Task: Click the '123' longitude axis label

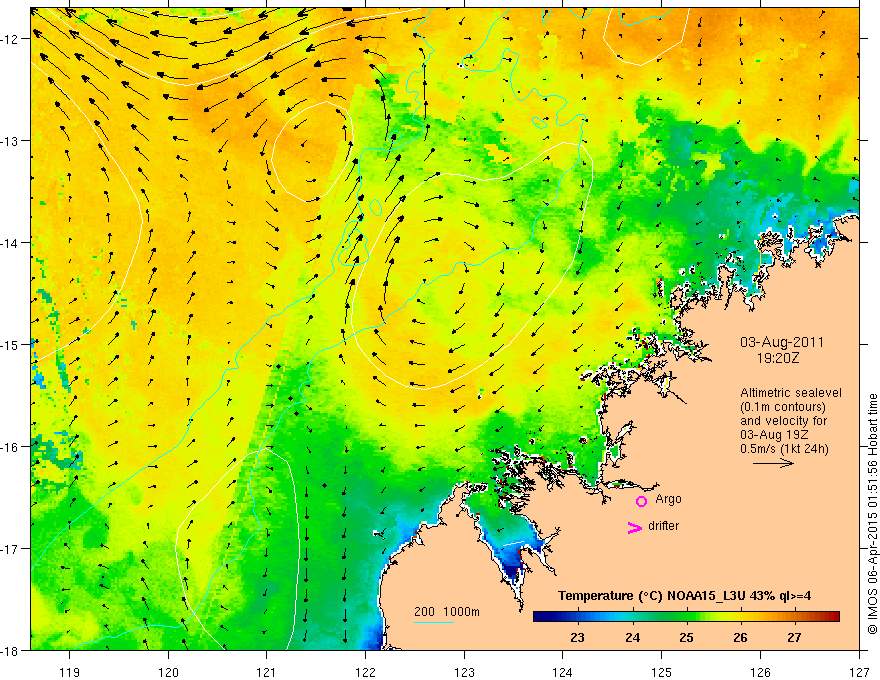Action: point(464,672)
